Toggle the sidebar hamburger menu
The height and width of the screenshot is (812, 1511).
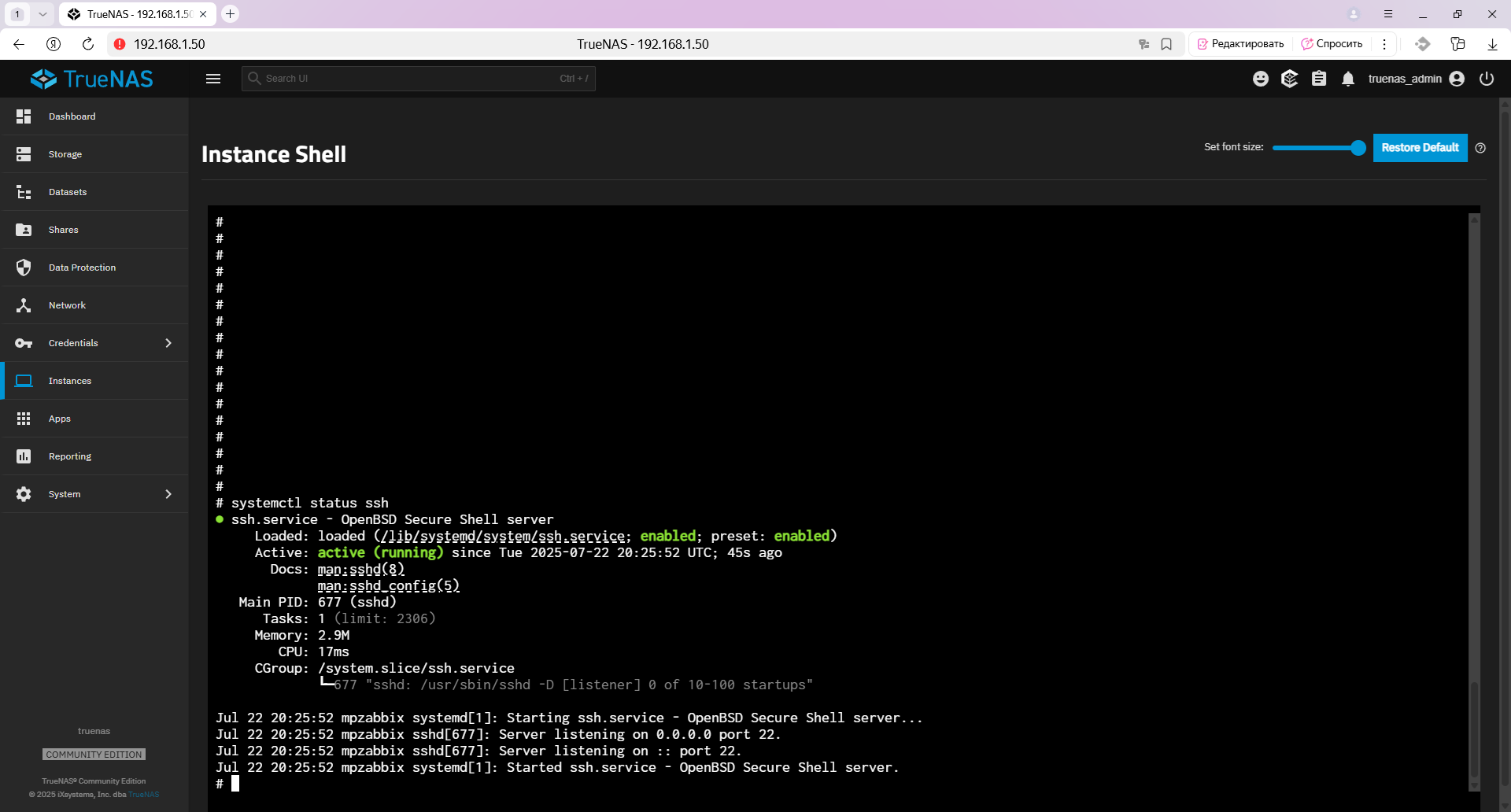tap(213, 79)
